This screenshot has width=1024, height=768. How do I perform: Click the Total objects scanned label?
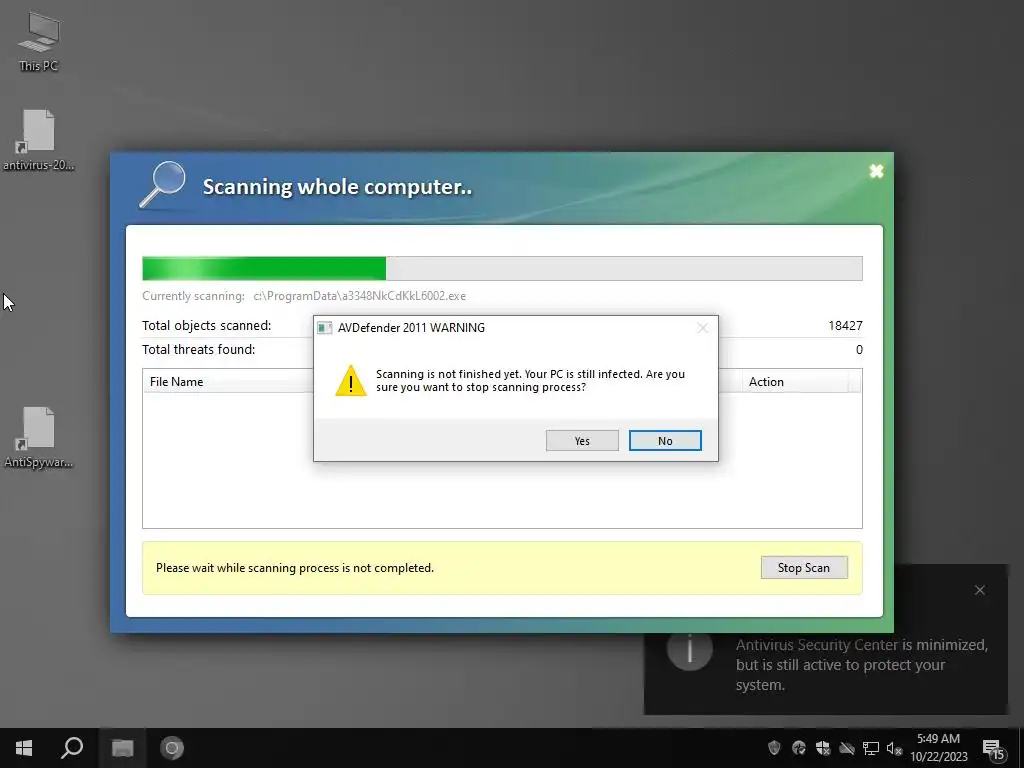pyautogui.click(x=206, y=325)
